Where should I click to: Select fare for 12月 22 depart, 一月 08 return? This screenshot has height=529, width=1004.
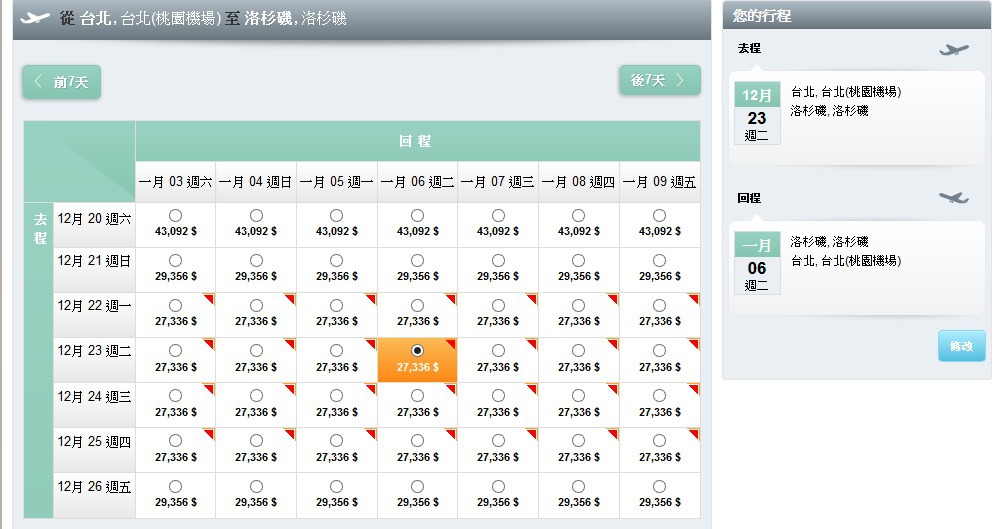[x=578, y=305]
